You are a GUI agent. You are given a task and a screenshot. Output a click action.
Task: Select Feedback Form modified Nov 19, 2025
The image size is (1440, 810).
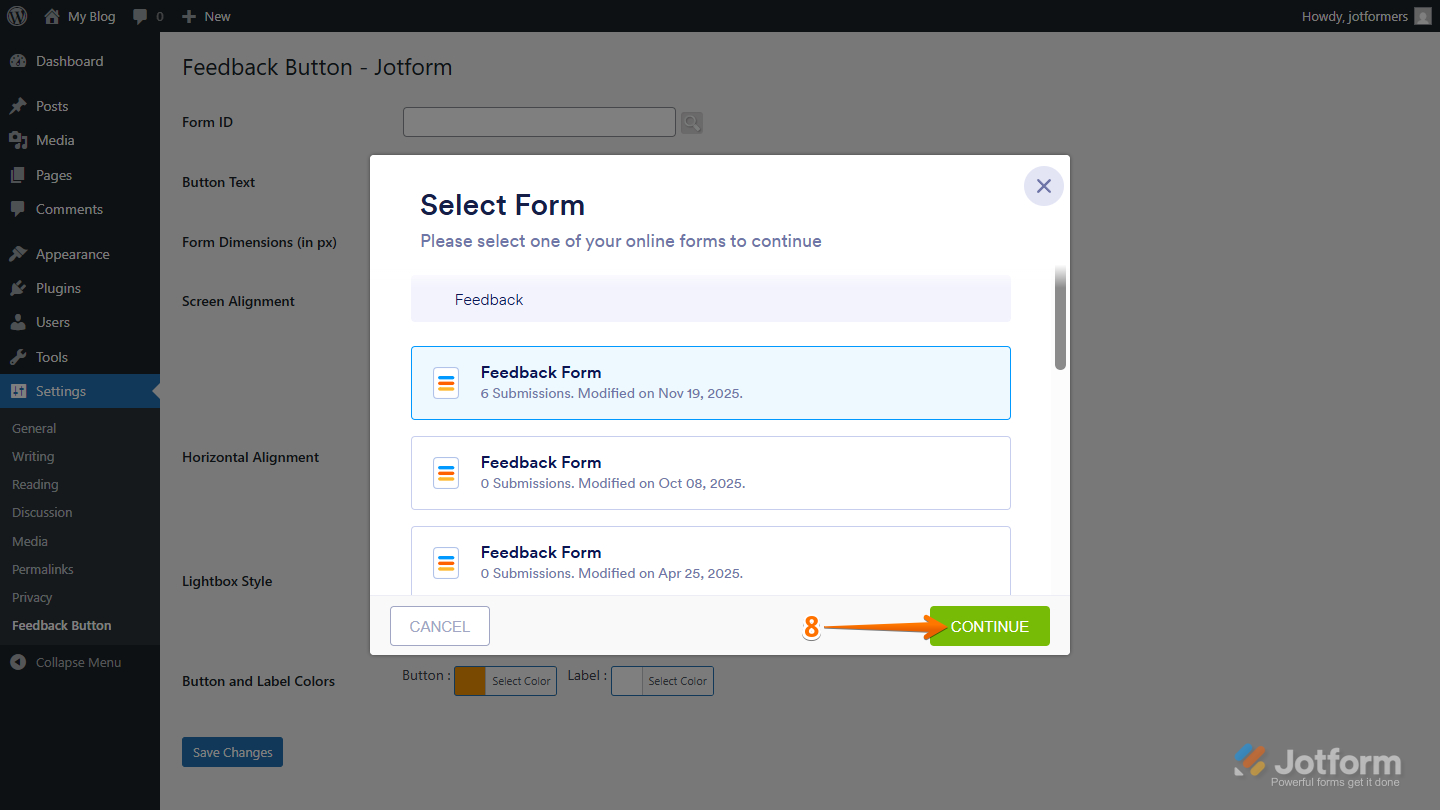[710, 383]
